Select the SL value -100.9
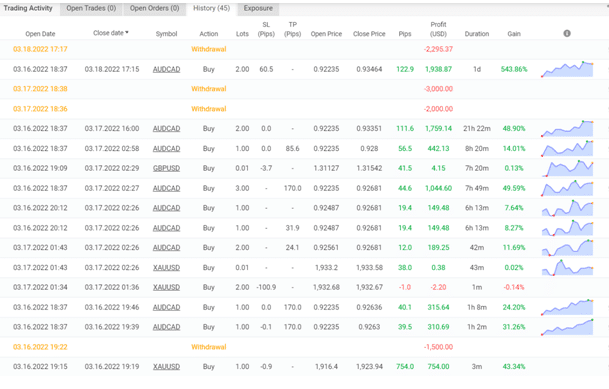This screenshot has height=389, width=609. (x=266, y=287)
